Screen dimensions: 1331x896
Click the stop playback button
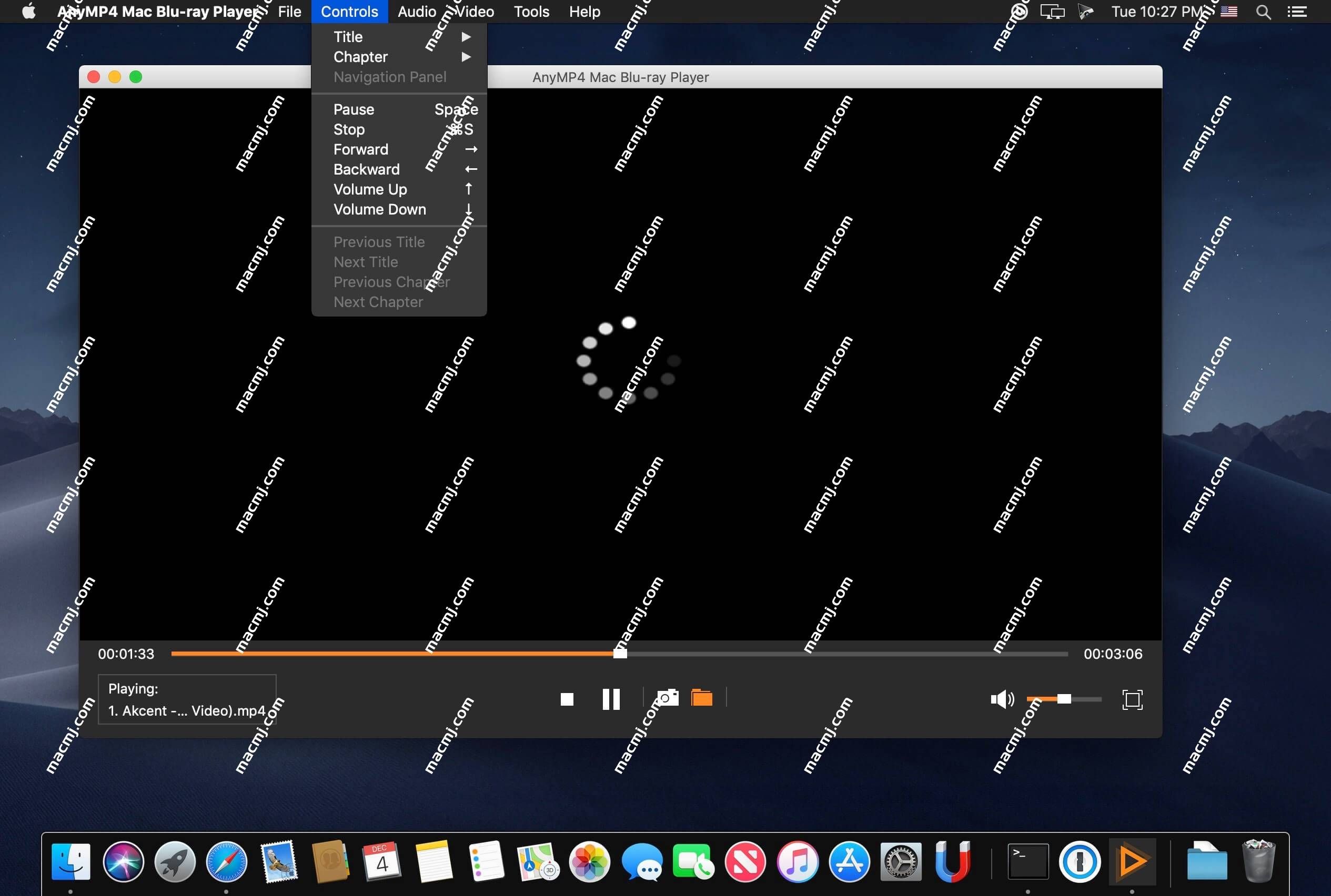point(567,698)
